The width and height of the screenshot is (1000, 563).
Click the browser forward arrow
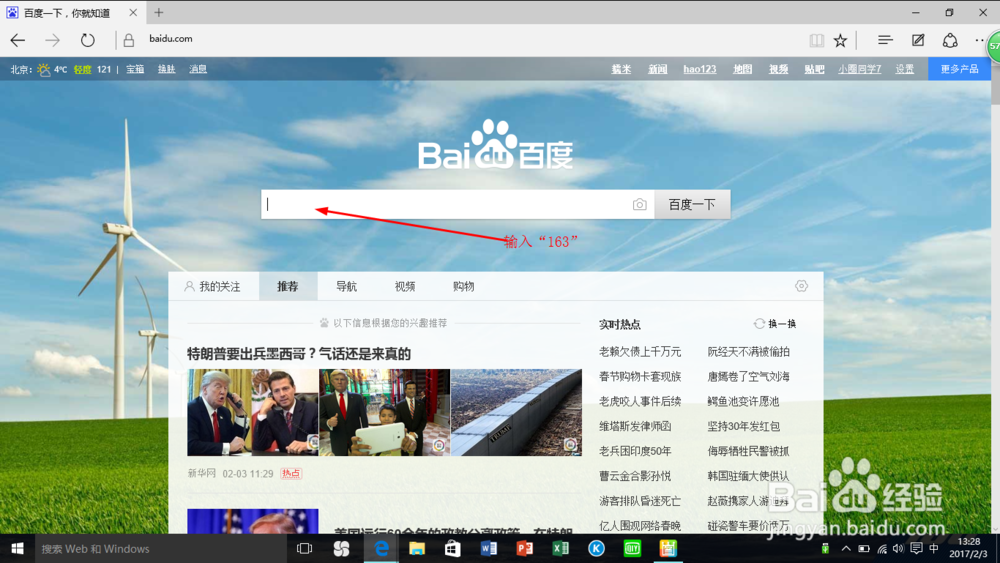(52, 40)
